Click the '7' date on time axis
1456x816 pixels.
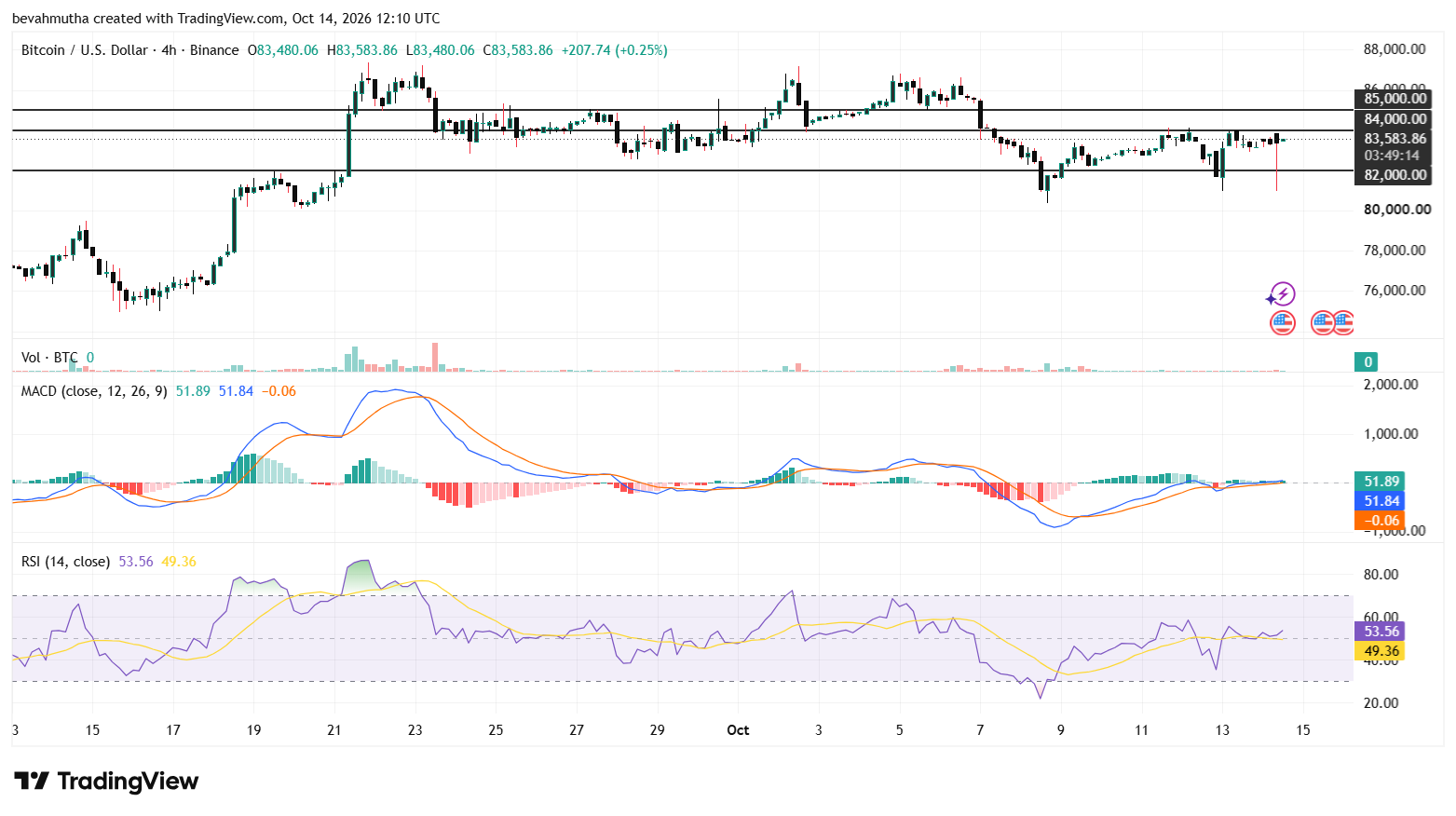click(980, 730)
